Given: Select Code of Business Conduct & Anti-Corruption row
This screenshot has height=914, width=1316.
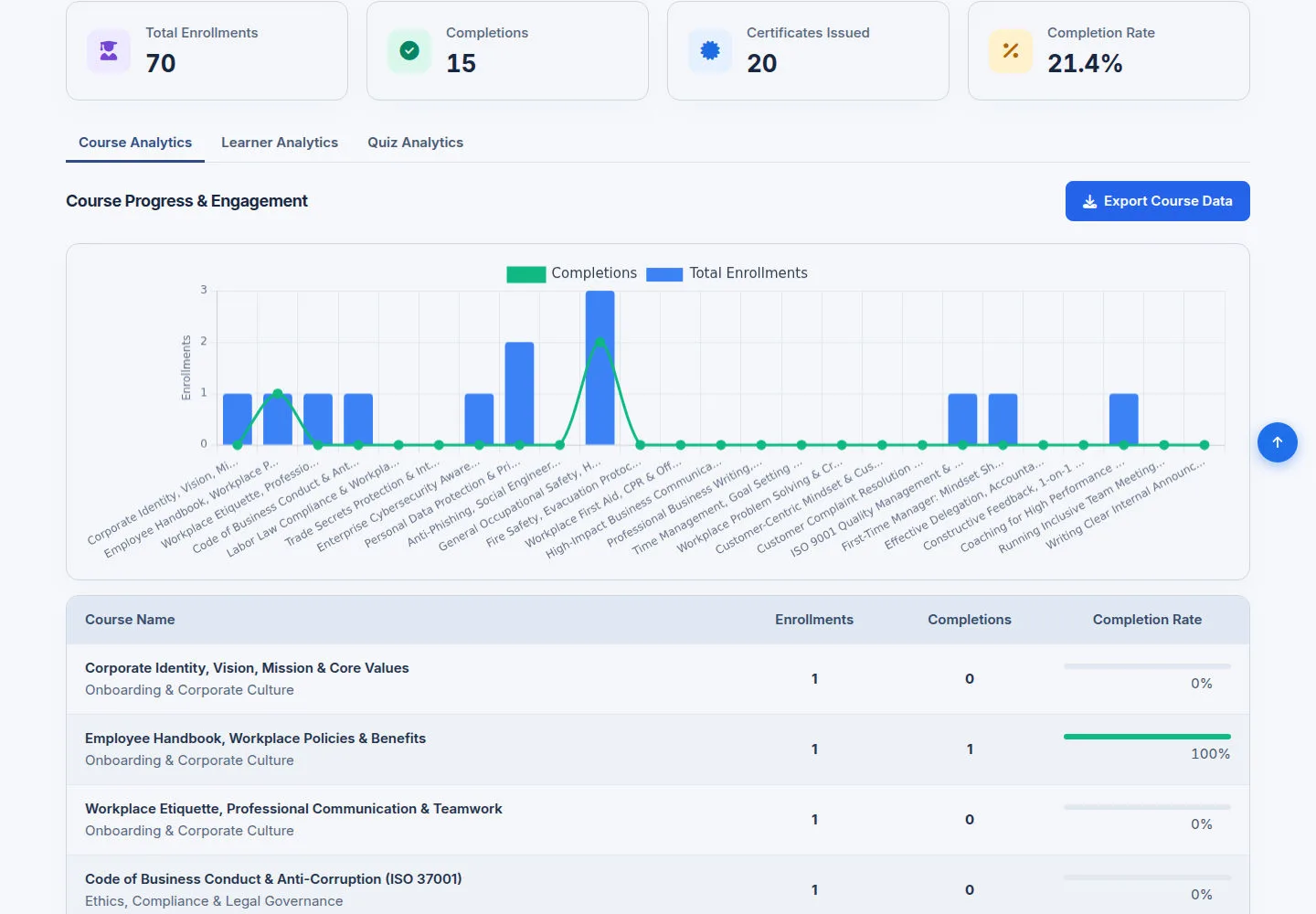Looking at the screenshot, I should tap(658, 885).
